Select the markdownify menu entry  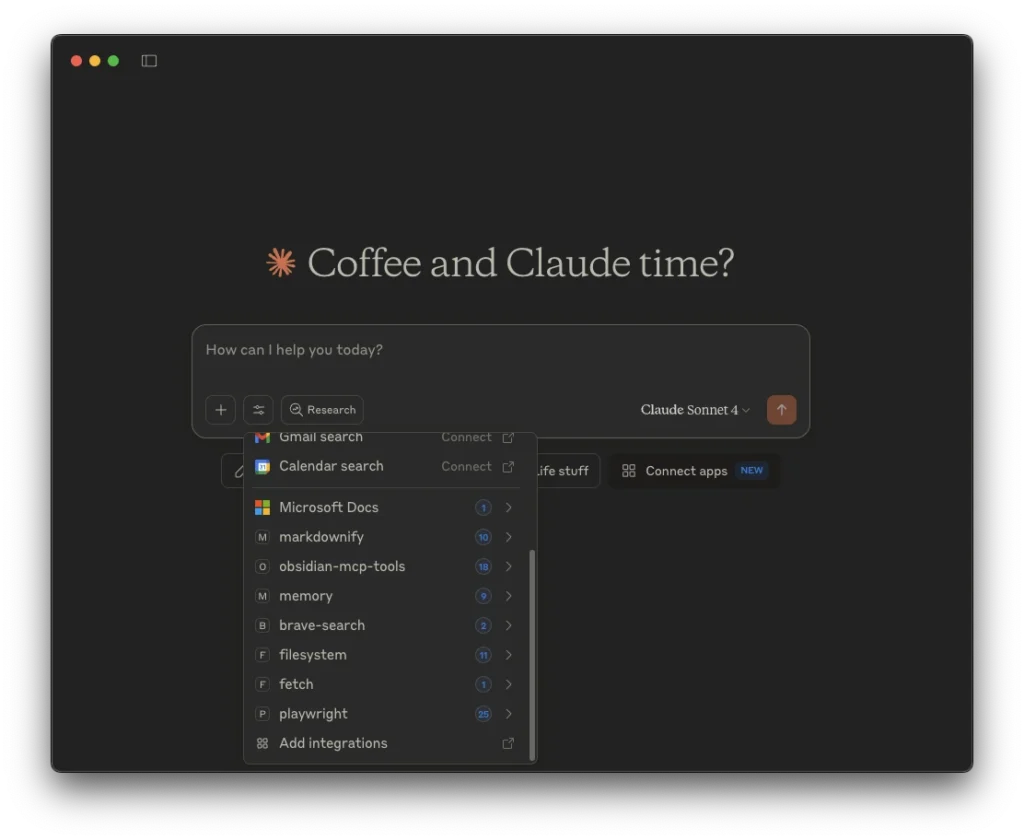[385, 537]
